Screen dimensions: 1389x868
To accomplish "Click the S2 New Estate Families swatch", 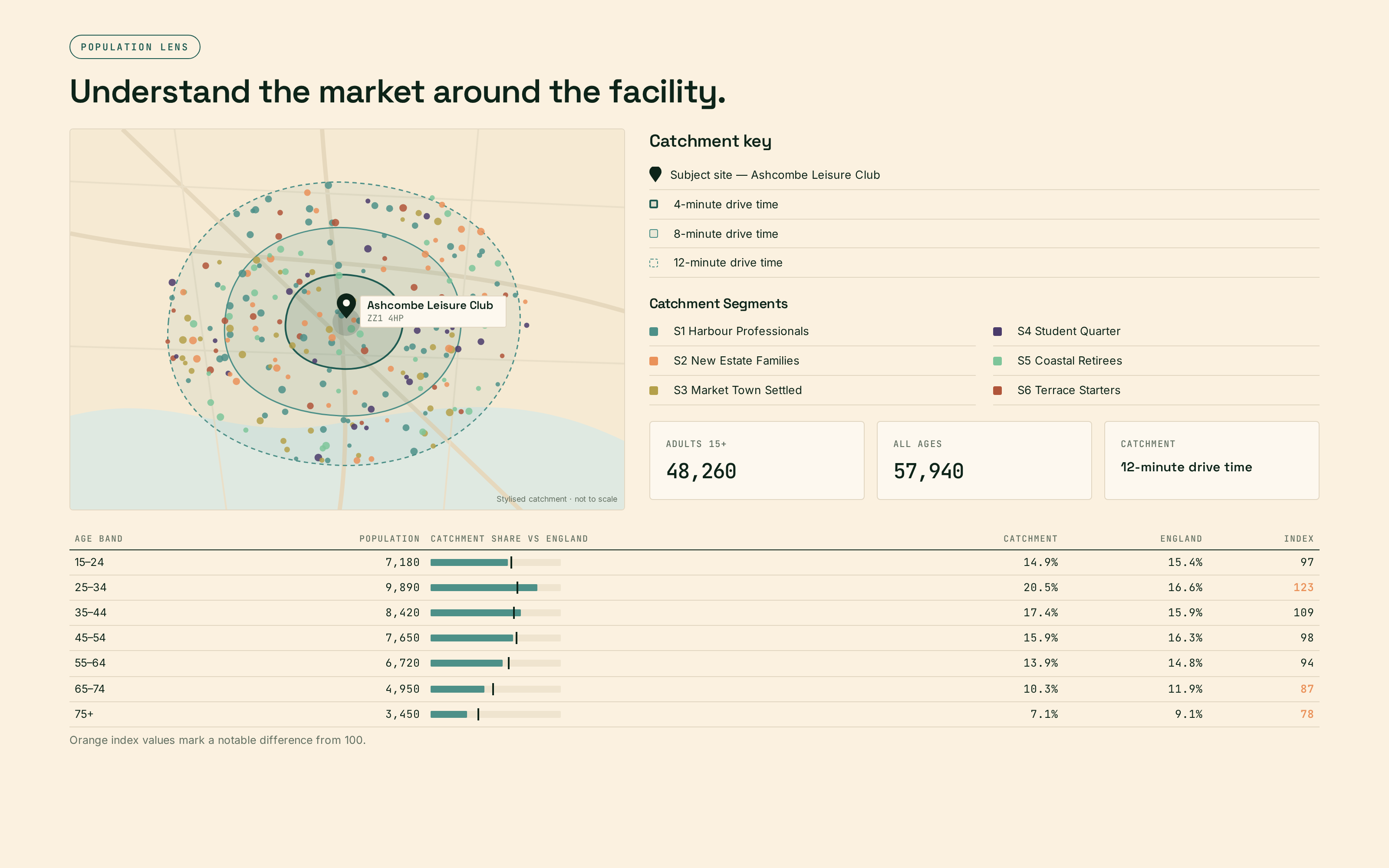I will click(654, 361).
